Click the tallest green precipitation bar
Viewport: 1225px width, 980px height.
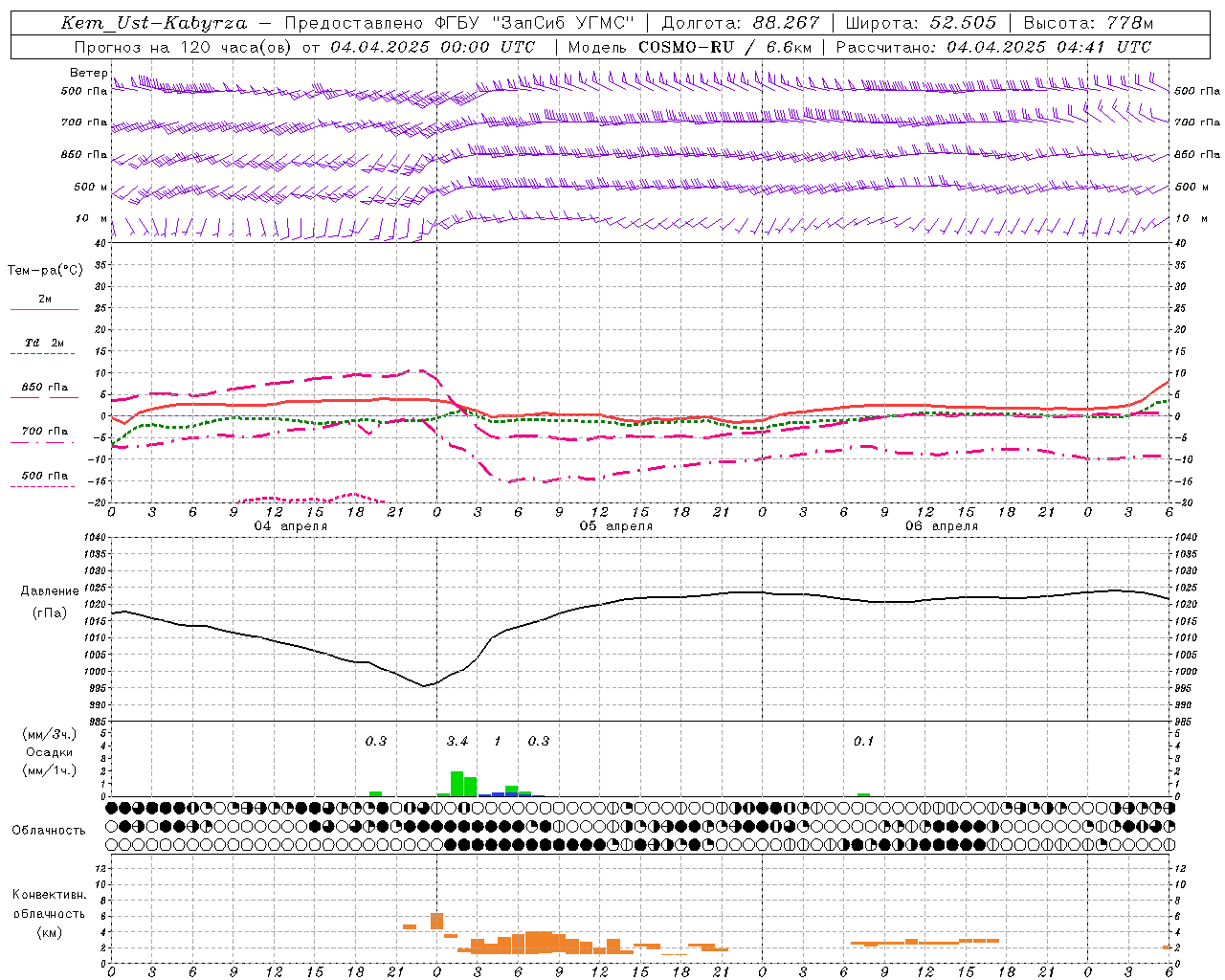(457, 784)
